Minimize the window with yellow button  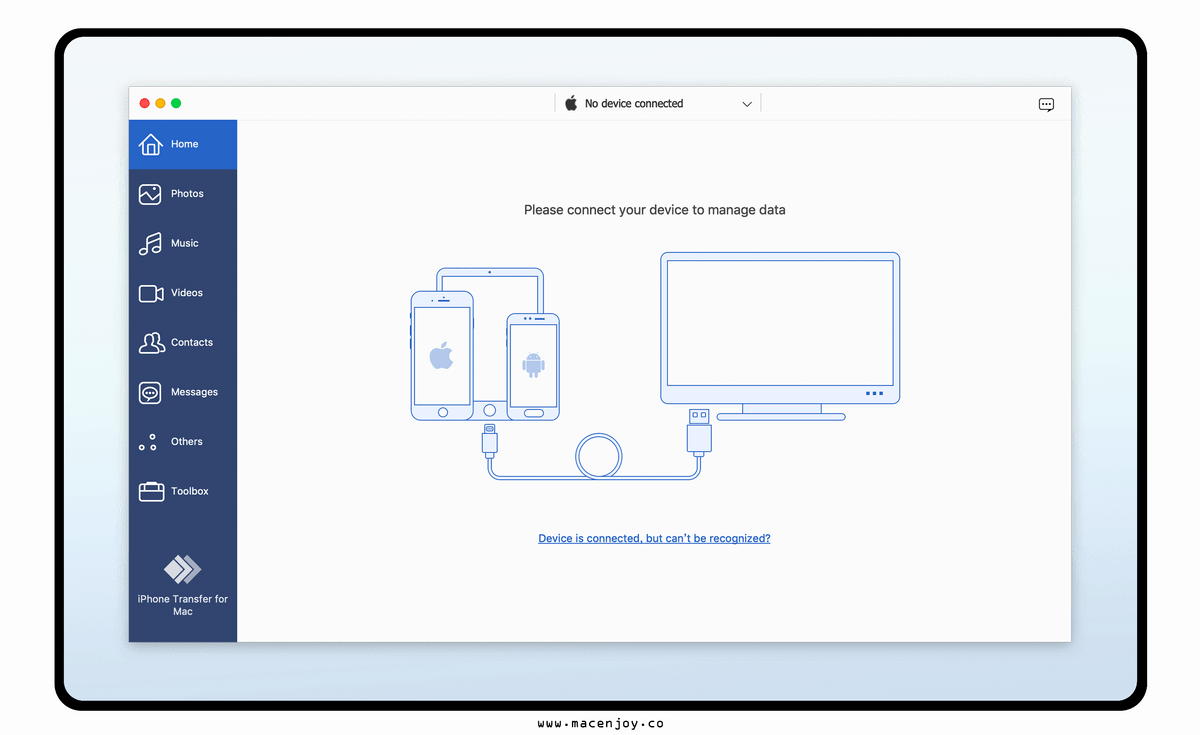(160, 103)
